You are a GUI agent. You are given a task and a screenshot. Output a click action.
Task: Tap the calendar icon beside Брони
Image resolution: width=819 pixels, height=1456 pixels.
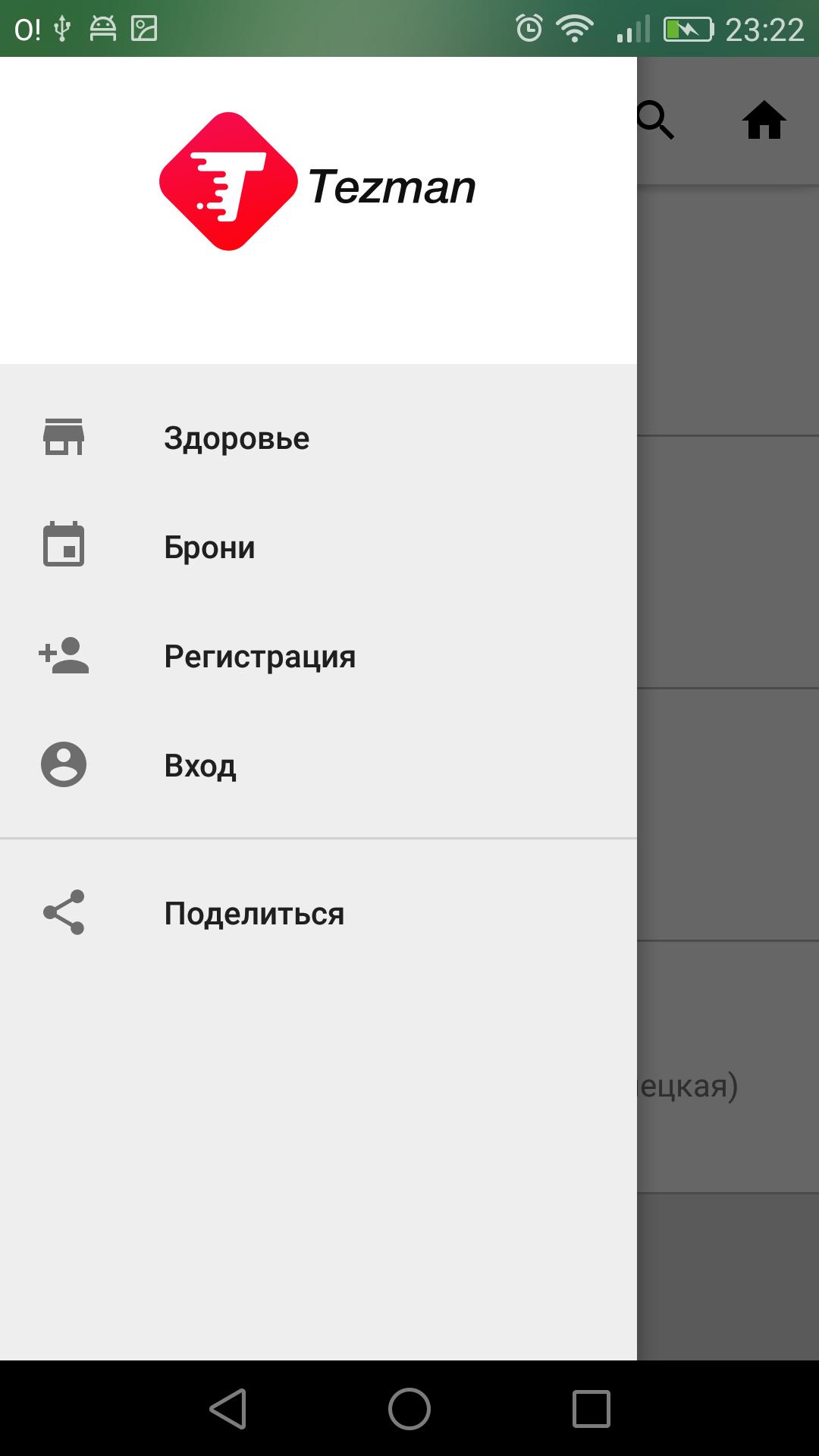[64, 544]
